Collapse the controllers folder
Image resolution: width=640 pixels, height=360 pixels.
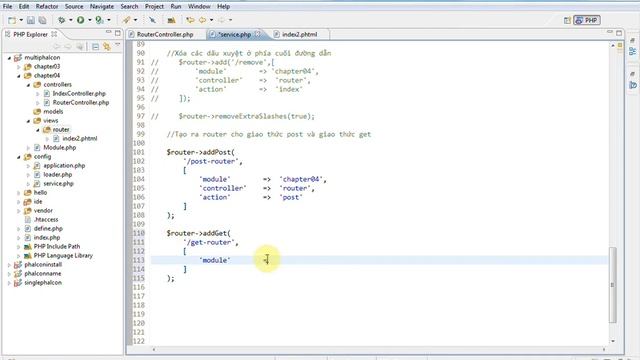pos(29,85)
